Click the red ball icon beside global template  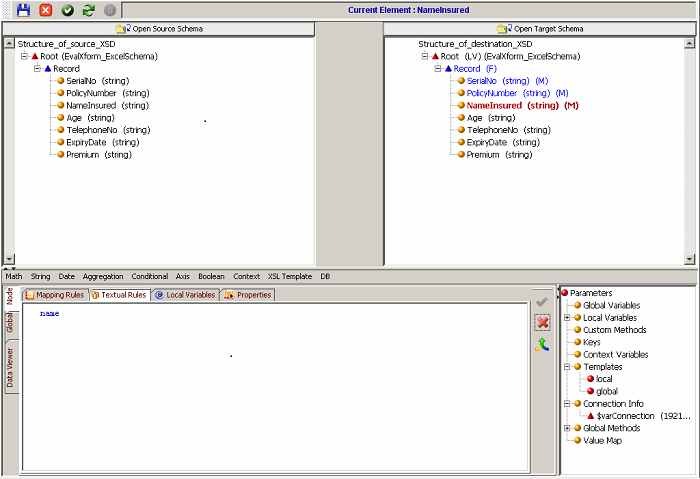point(590,391)
